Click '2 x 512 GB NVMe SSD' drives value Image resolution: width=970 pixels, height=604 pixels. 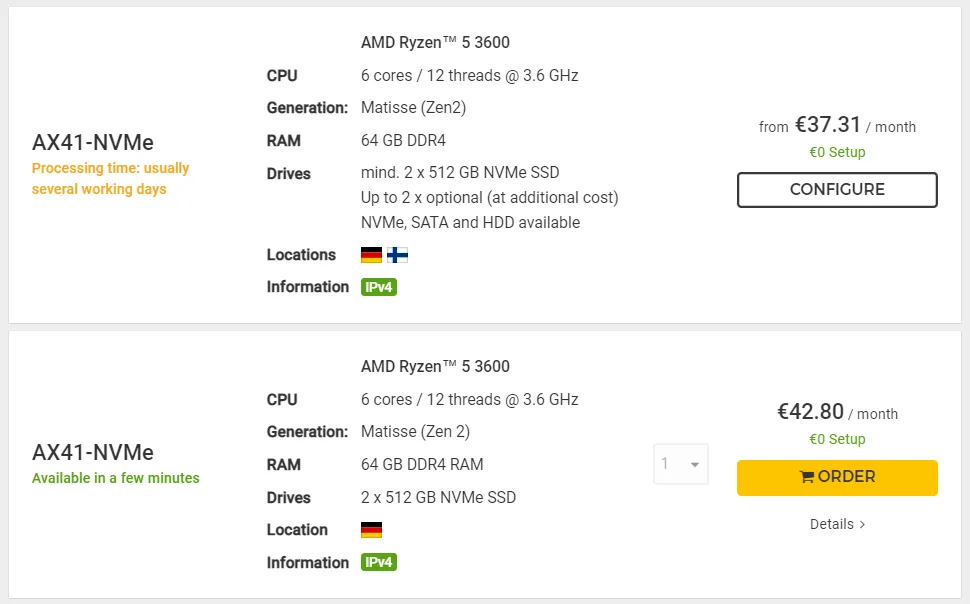[x=438, y=497]
